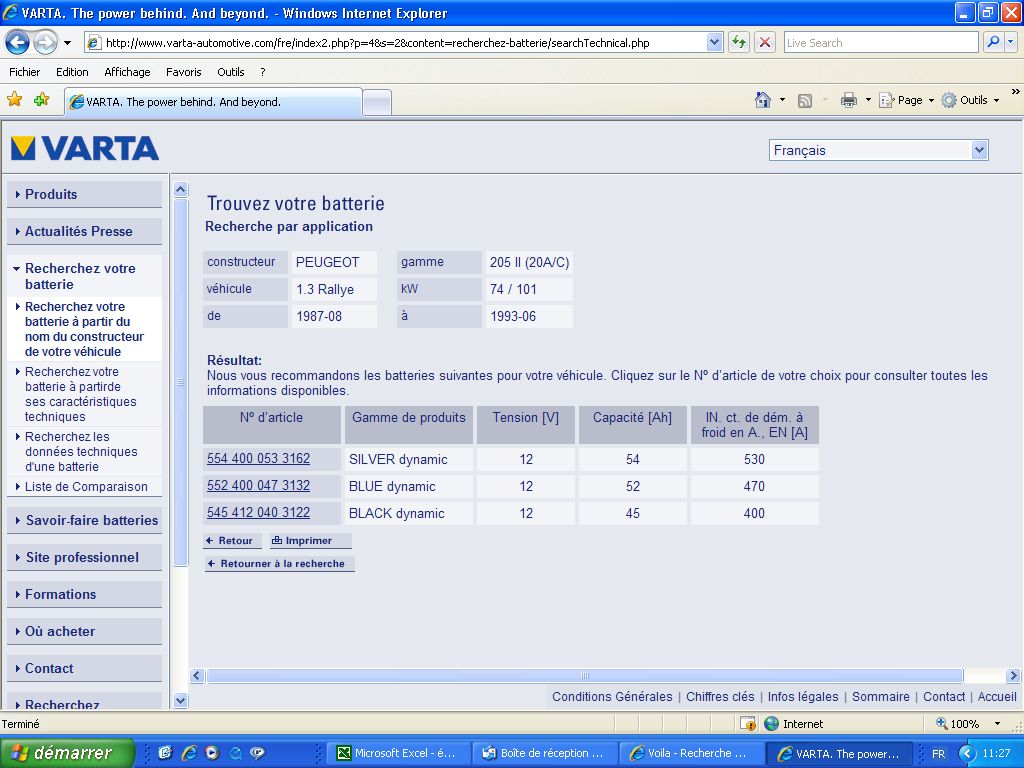Click the IE Back navigation arrow
The width and height of the screenshot is (1024, 768).
pos(18,42)
